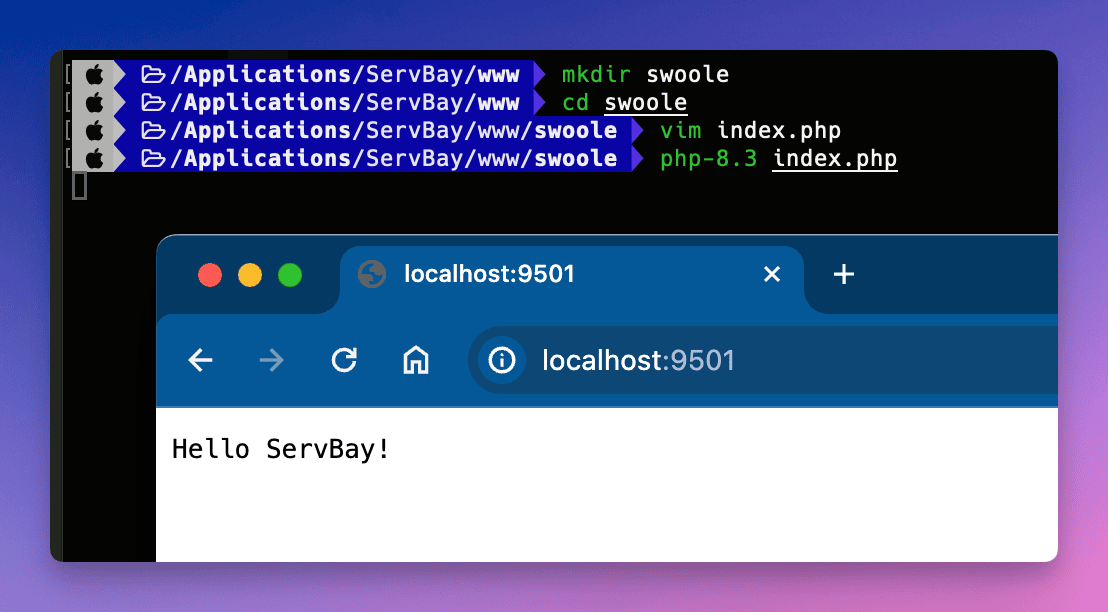Click folder icon in the cd prompt line
Viewport: 1108px width, 612px height.
(x=153, y=102)
